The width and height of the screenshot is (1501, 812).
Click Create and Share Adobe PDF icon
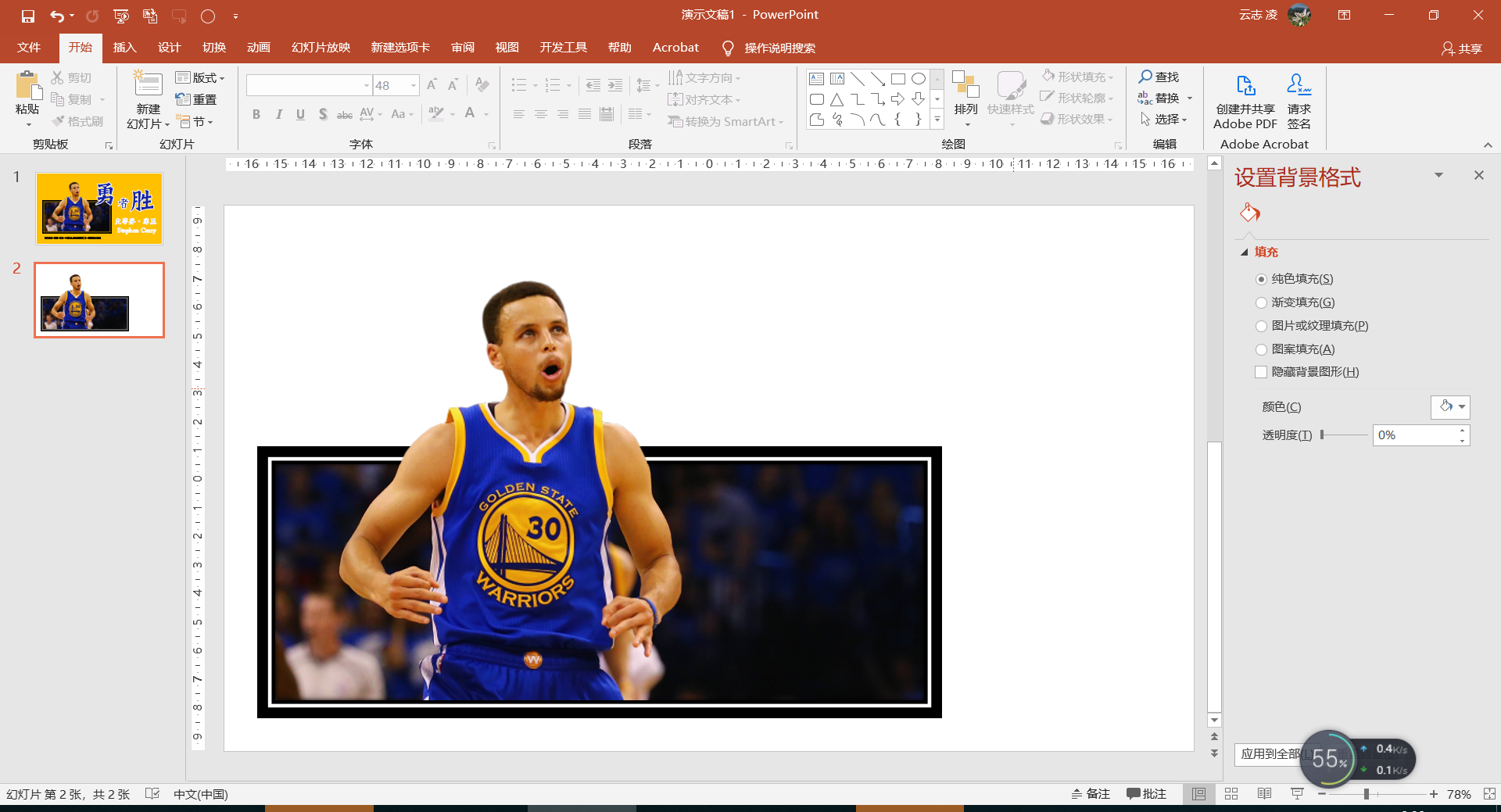click(x=1246, y=85)
